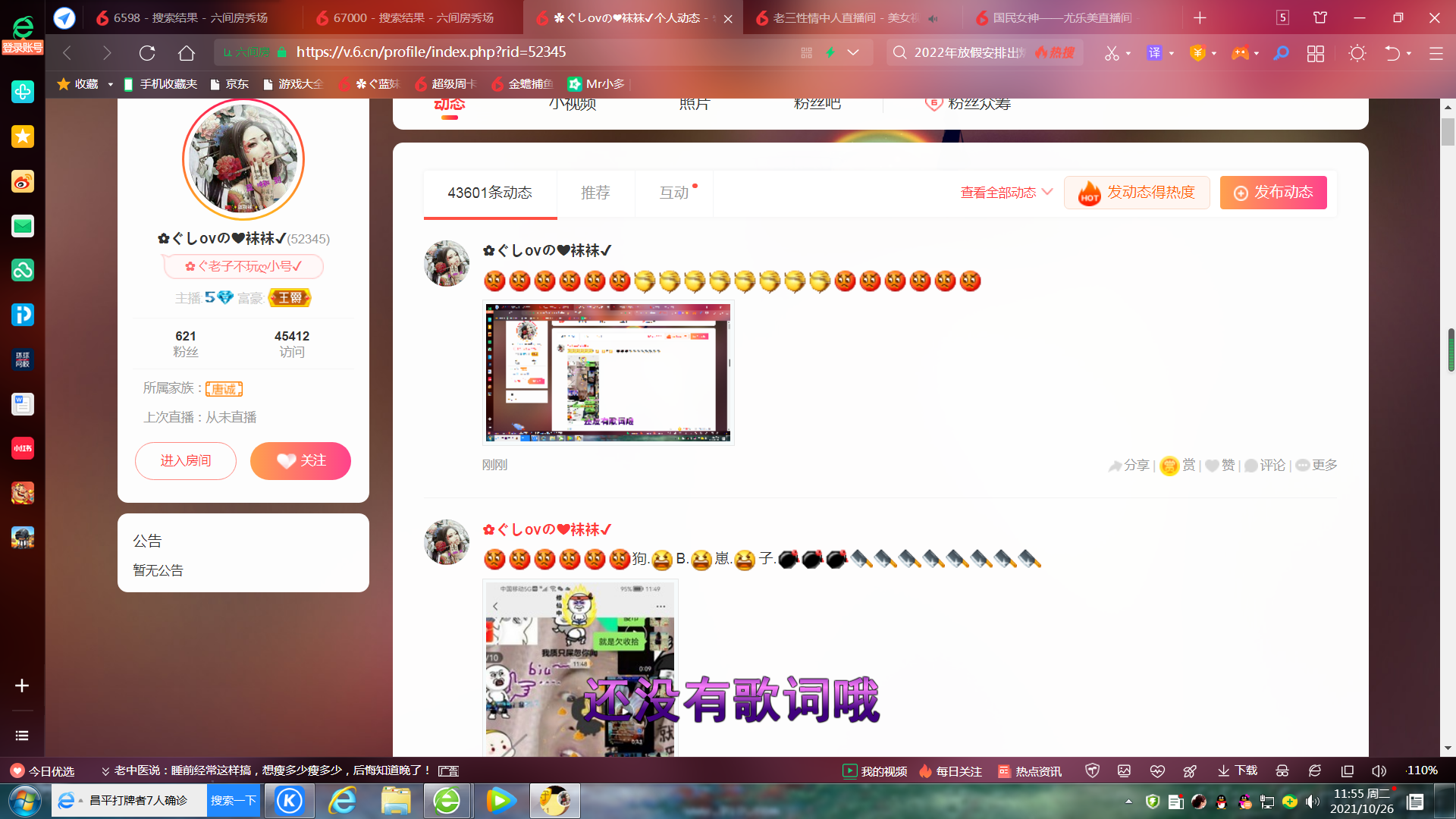Open Internet Explorer in taskbar
The height and width of the screenshot is (819, 1456).
point(342,801)
